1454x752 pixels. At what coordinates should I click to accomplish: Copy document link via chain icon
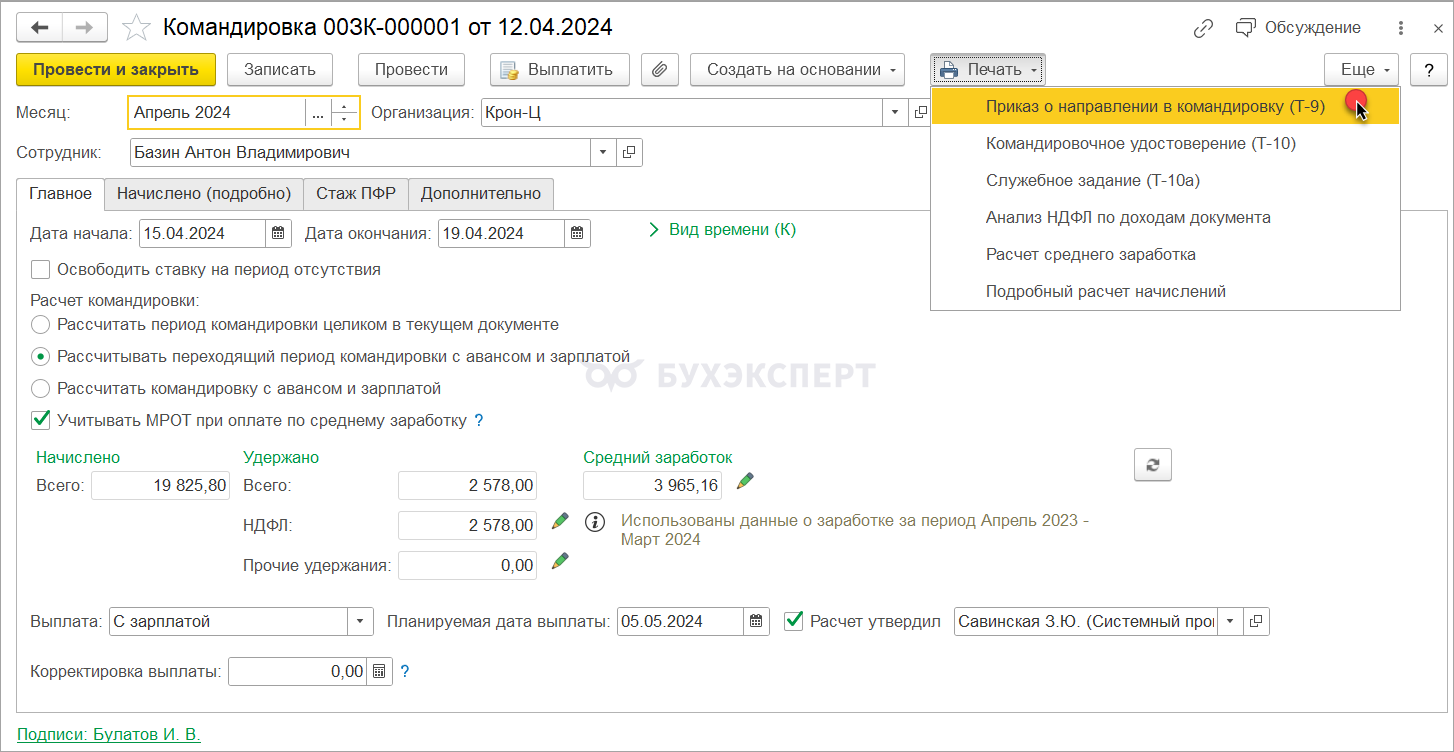point(1203,28)
